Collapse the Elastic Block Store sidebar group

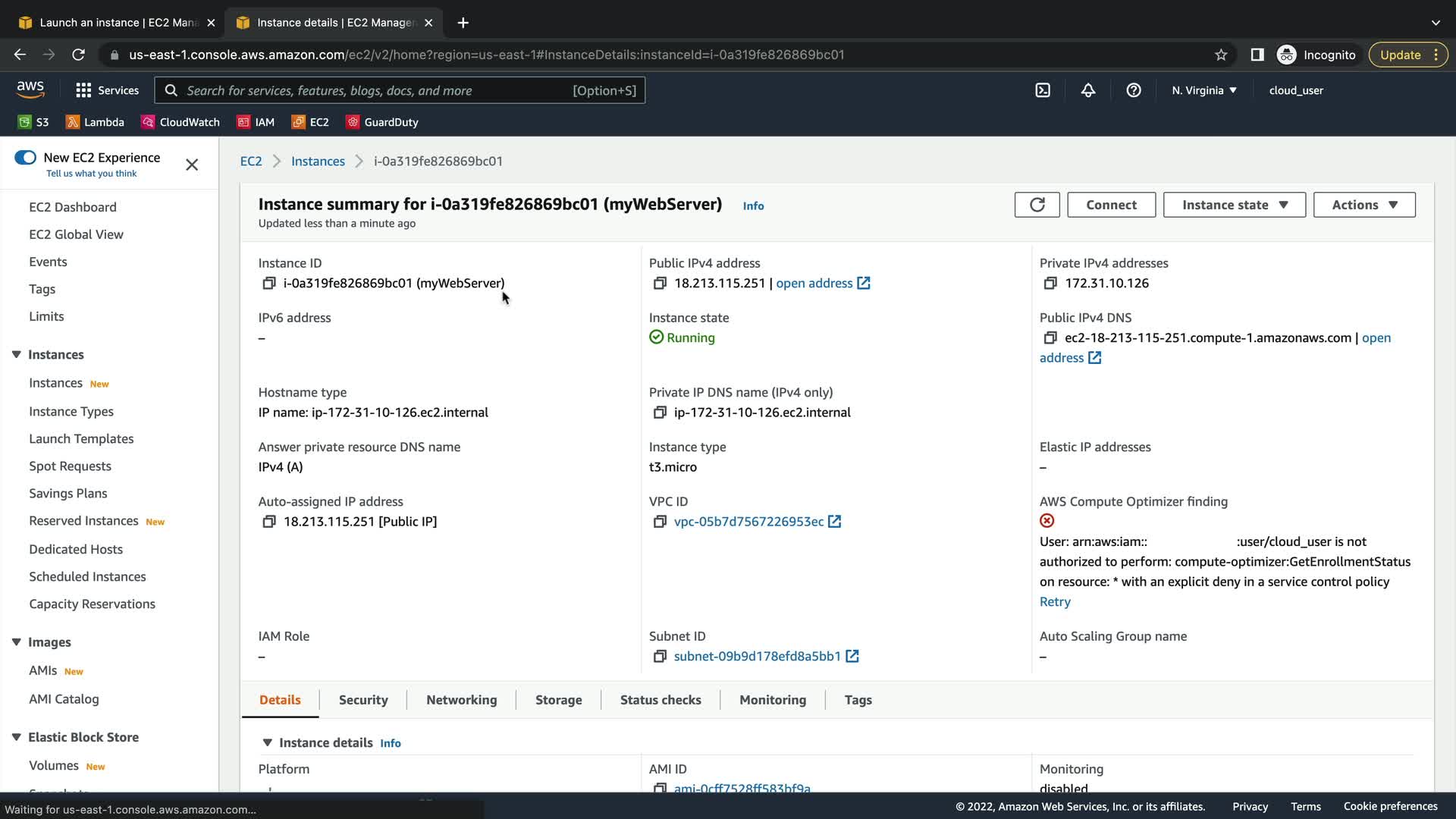(16, 737)
